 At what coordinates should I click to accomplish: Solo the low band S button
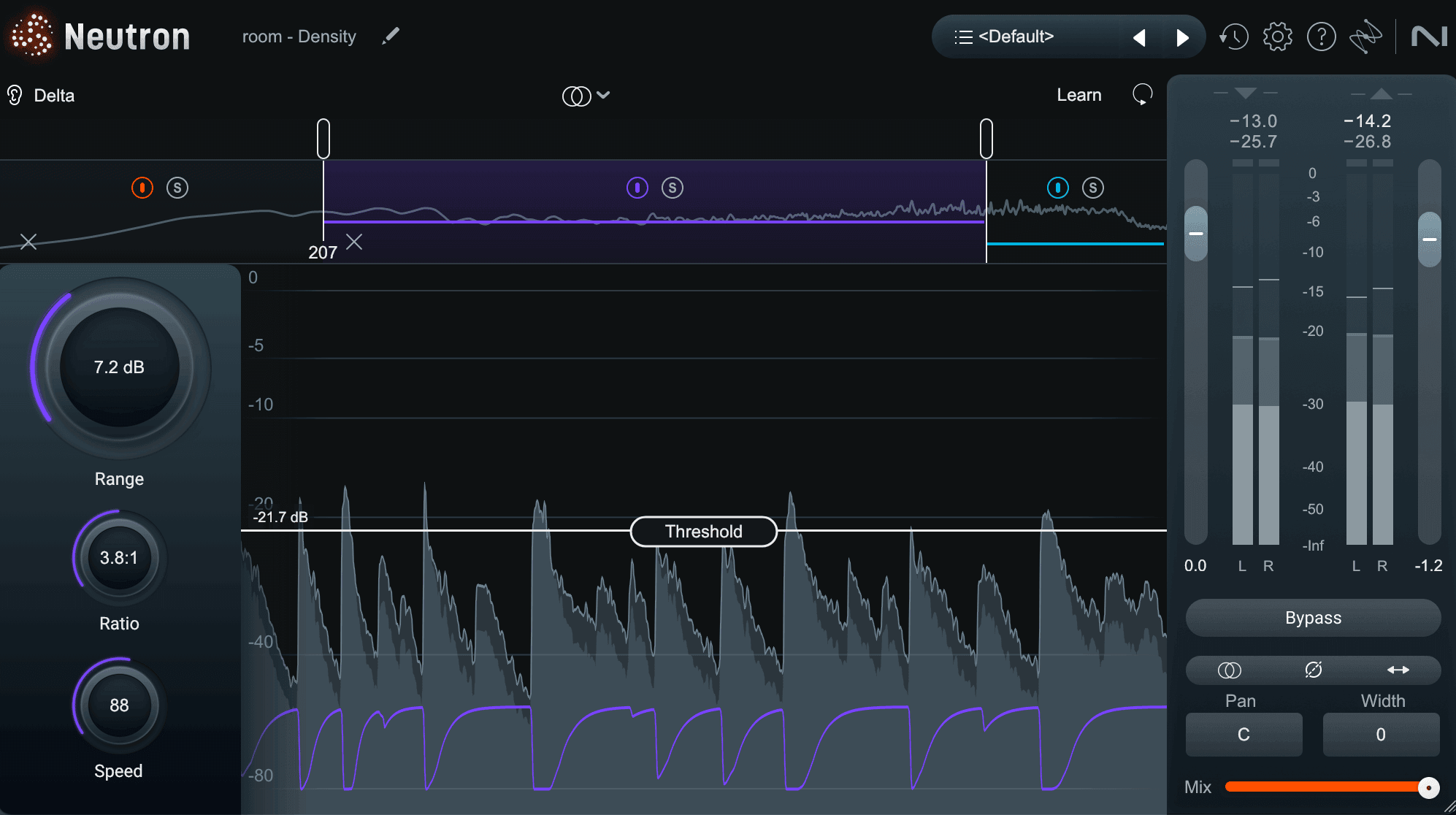177,188
